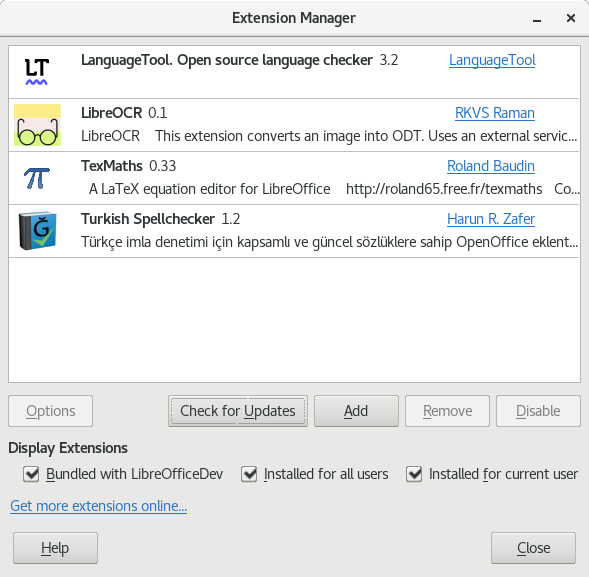
Task: Select the LibreOCR description row
Action: [329, 136]
